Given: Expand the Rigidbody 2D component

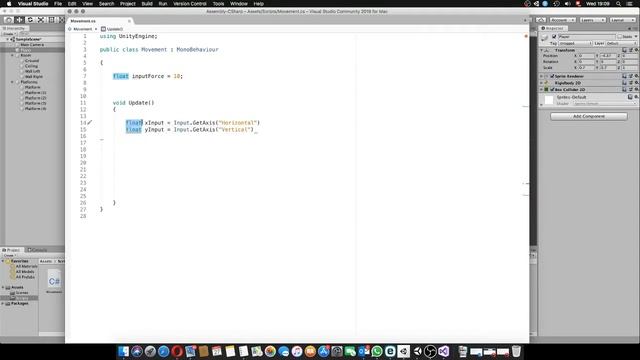Looking at the screenshot, I should pyautogui.click(x=542, y=82).
